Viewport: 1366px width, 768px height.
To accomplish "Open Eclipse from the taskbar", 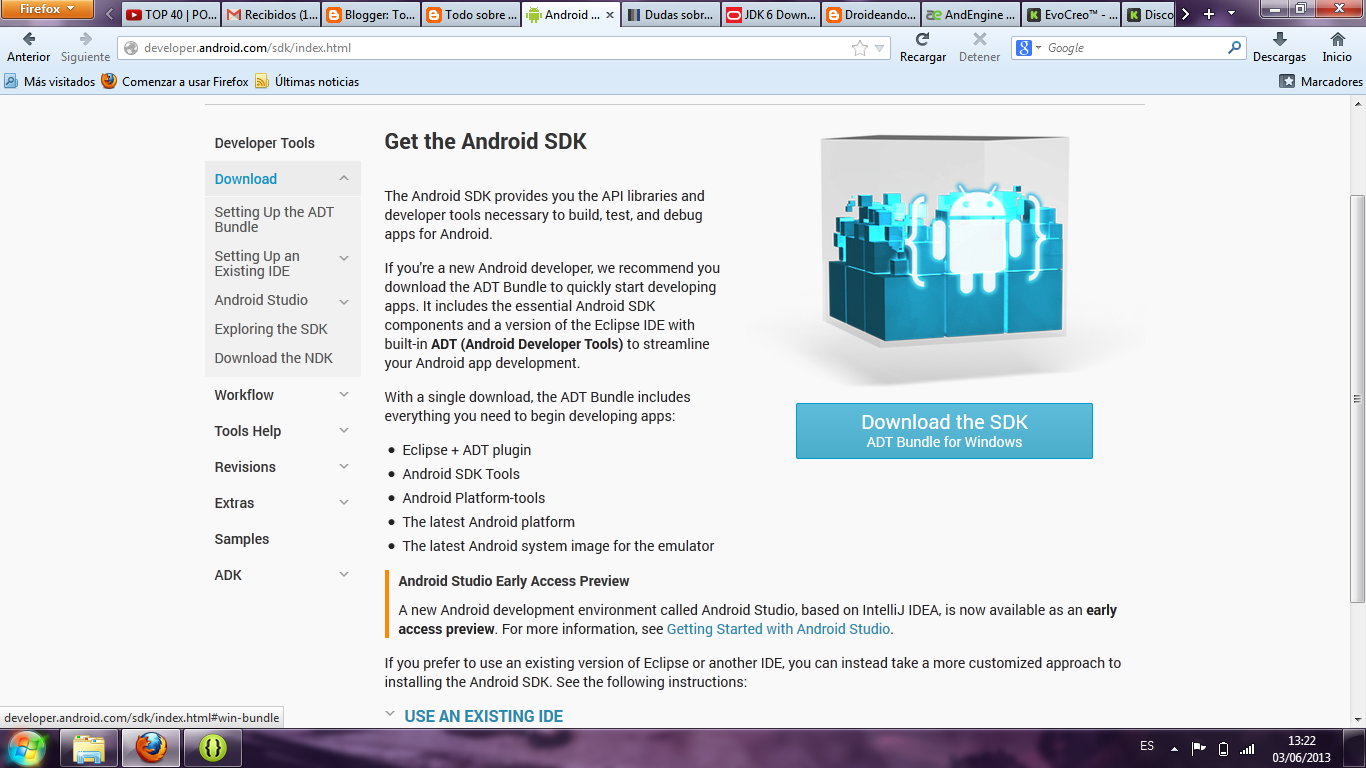I will coord(211,746).
